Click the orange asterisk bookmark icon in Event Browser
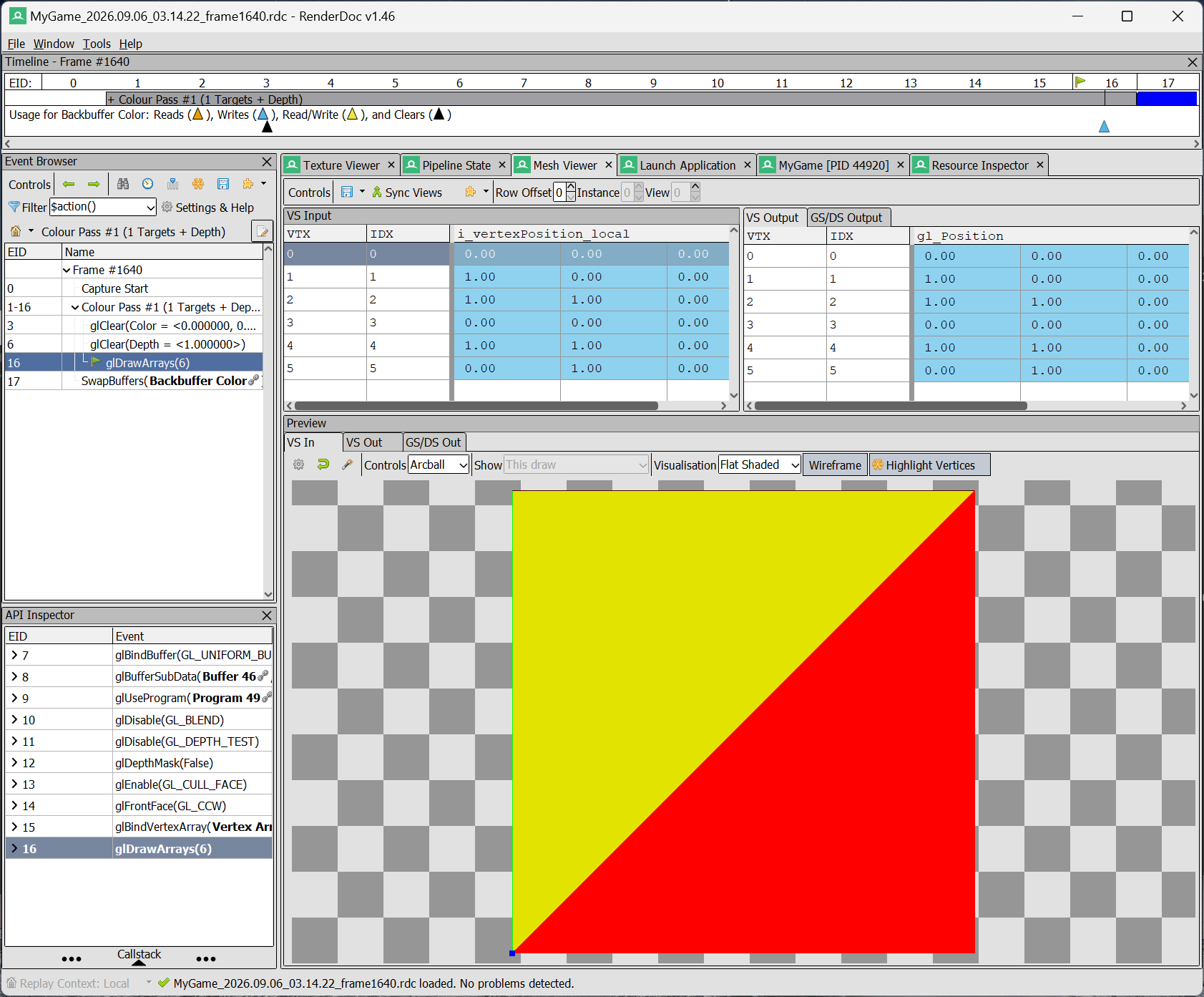Image resolution: width=1204 pixels, height=997 pixels. (x=198, y=184)
